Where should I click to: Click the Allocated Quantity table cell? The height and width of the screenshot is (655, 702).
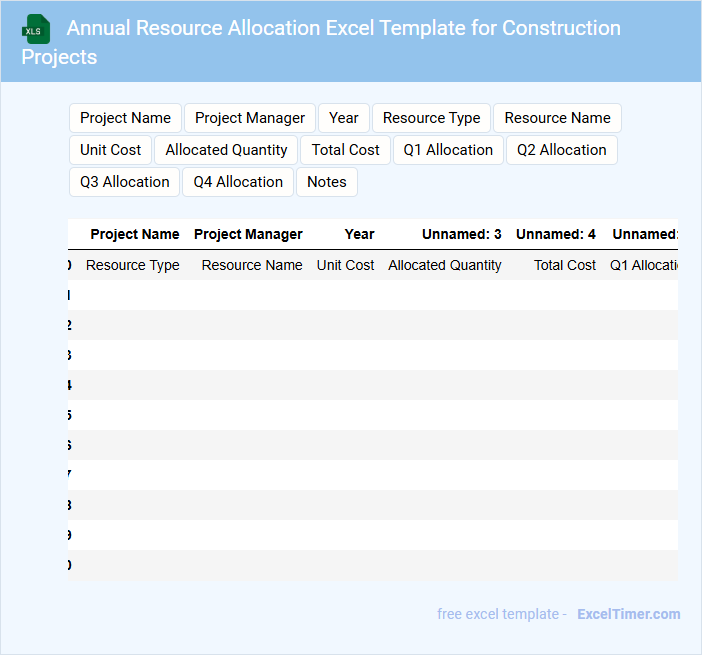[445, 265]
